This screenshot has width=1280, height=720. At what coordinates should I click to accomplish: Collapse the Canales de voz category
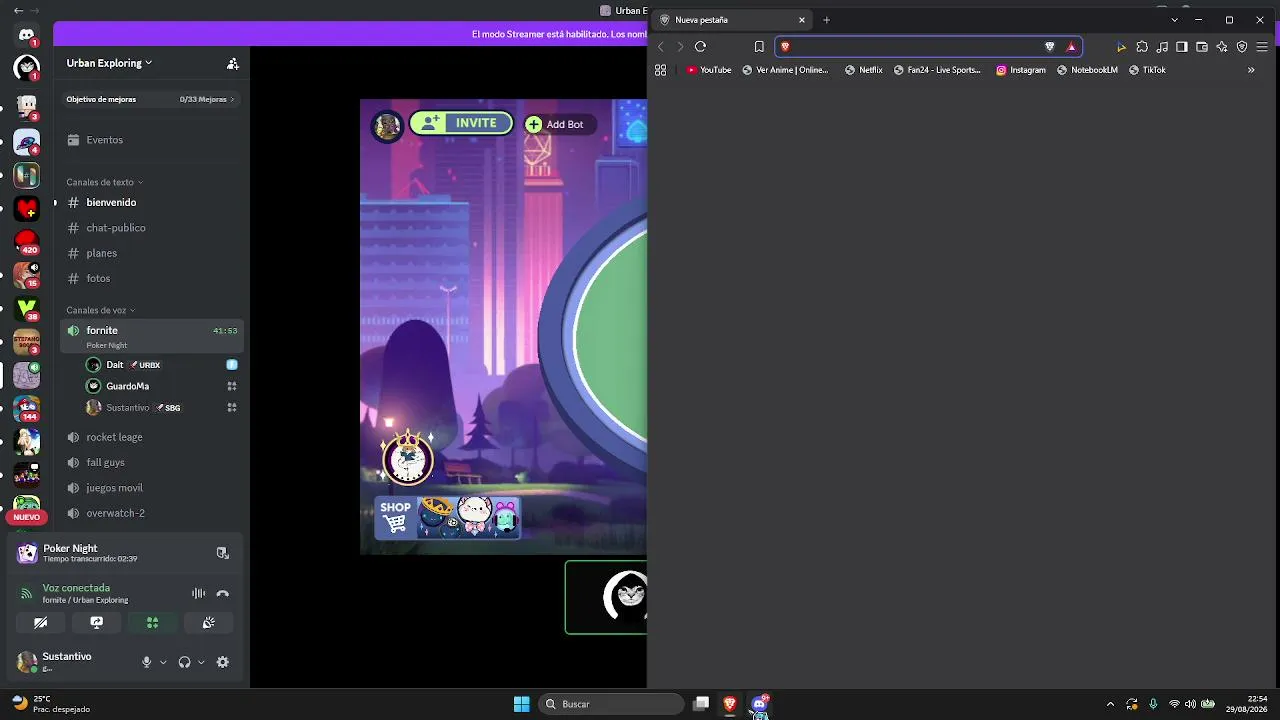(100, 310)
